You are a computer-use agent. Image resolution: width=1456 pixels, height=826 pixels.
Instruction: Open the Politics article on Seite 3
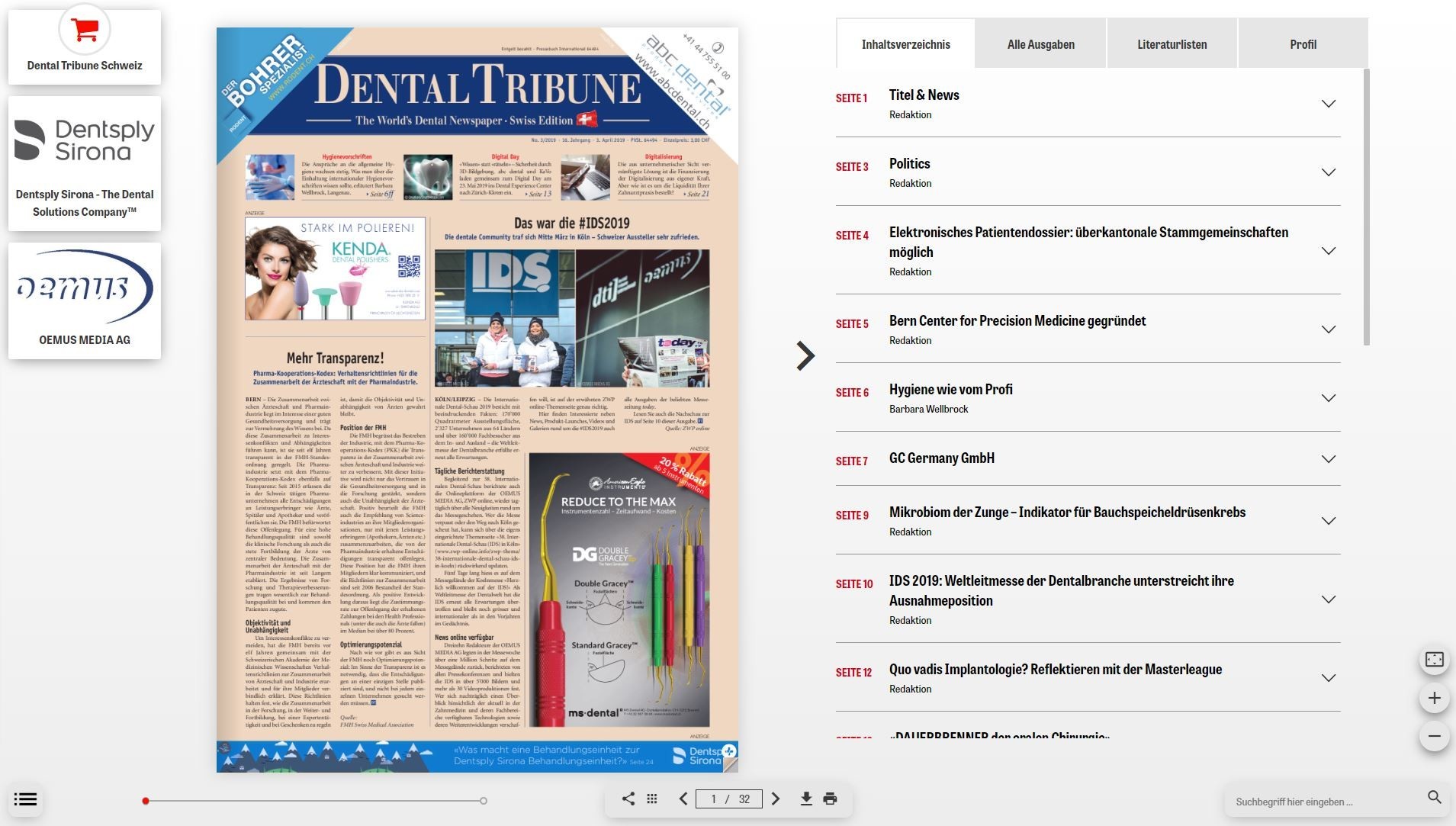910,164
